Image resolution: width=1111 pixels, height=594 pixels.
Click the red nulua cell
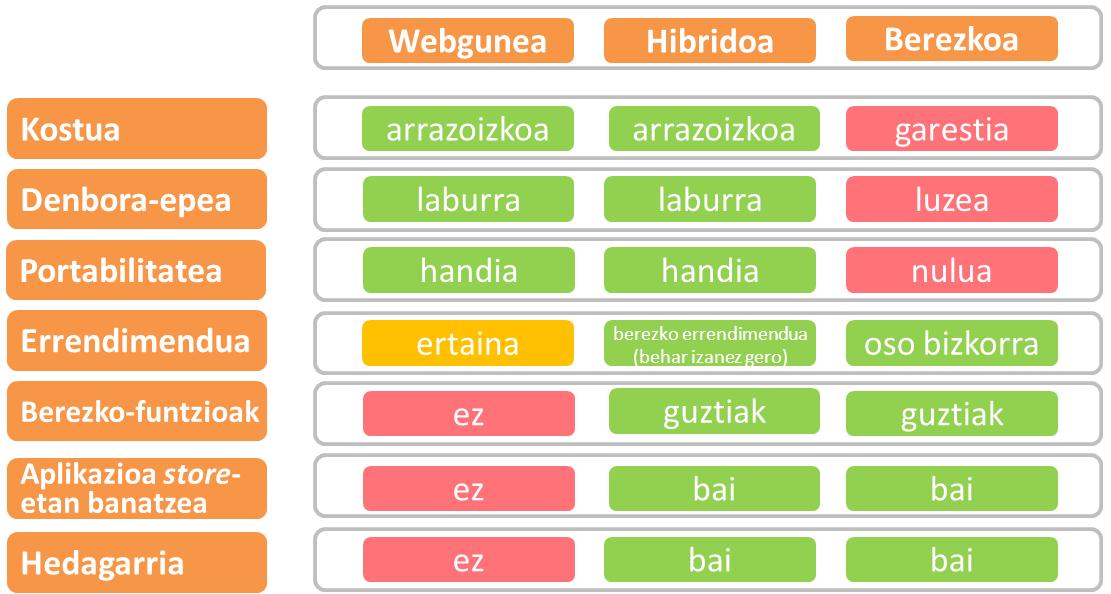[x=951, y=270]
